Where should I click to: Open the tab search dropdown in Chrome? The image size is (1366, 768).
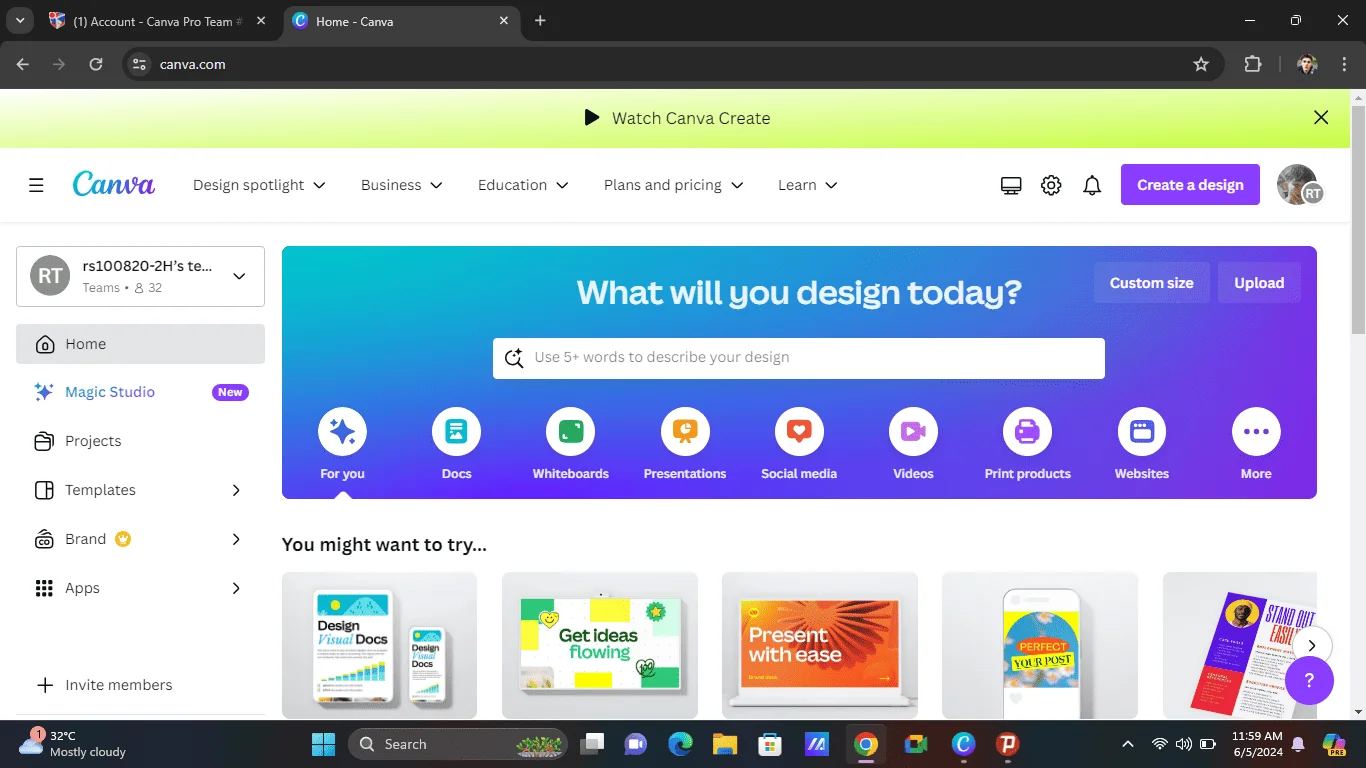coord(20,20)
